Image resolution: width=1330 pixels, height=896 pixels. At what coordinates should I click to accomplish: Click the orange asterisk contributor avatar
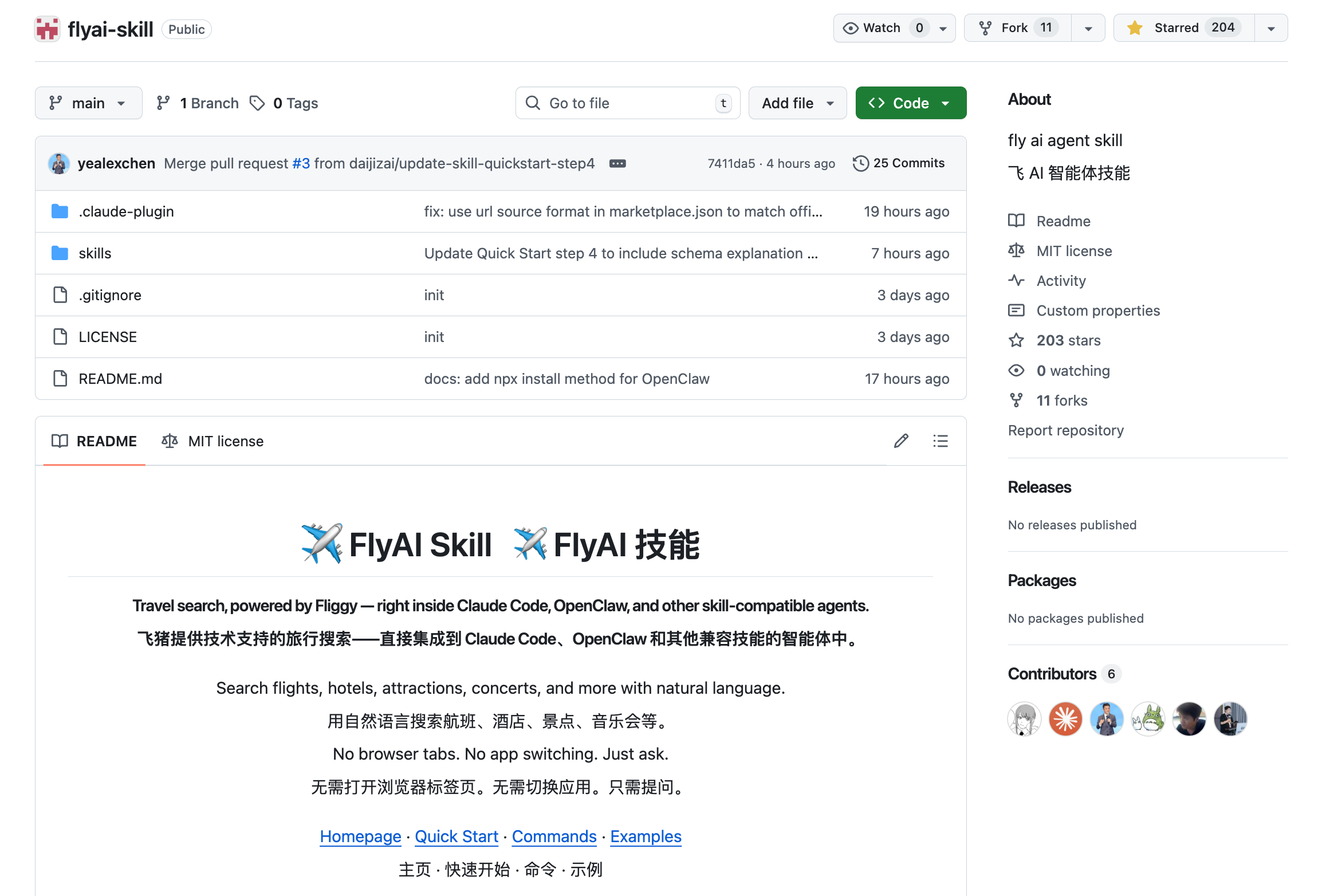[1065, 719]
